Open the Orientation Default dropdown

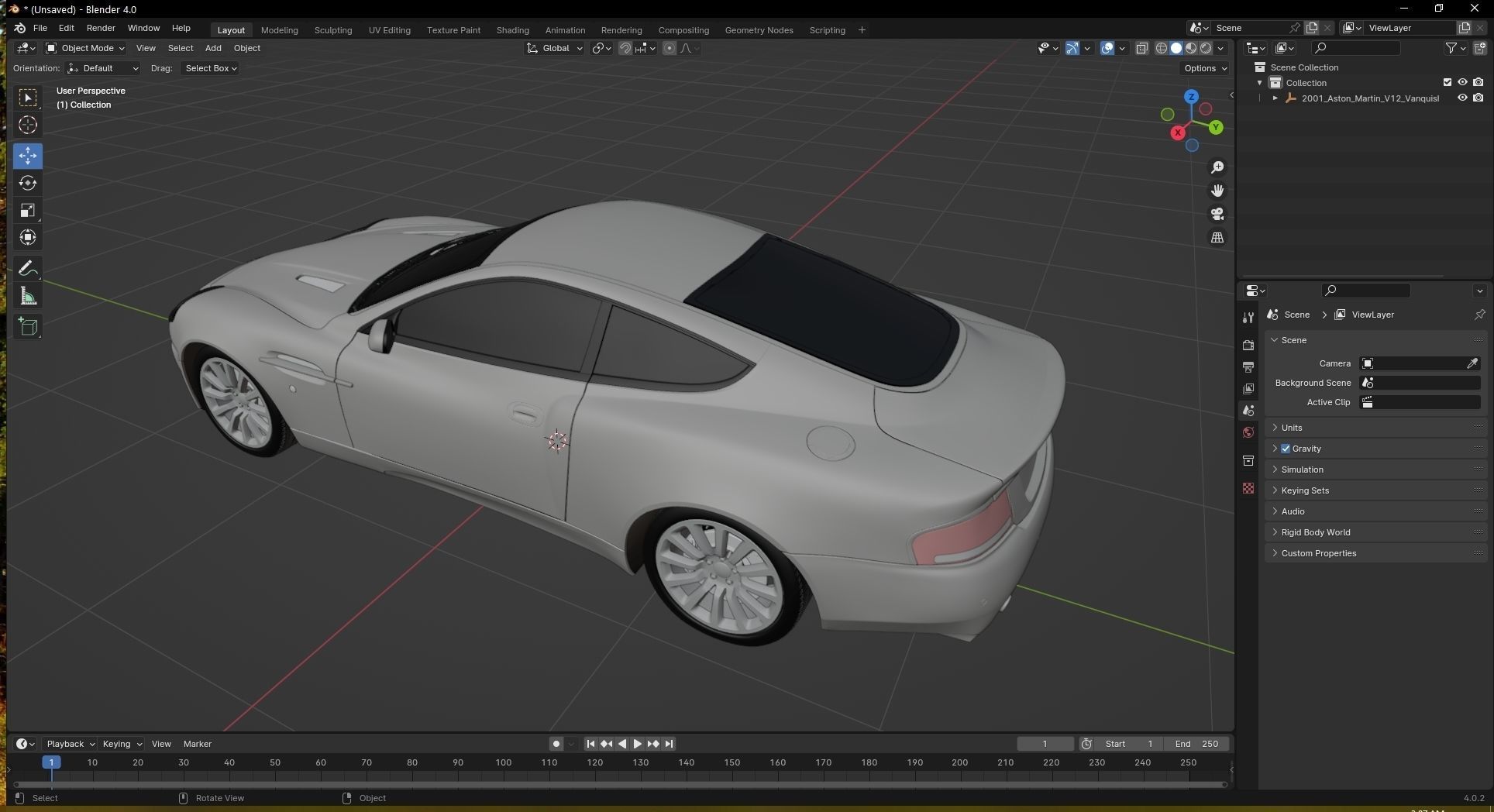pyautogui.click(x=103, y=68)
